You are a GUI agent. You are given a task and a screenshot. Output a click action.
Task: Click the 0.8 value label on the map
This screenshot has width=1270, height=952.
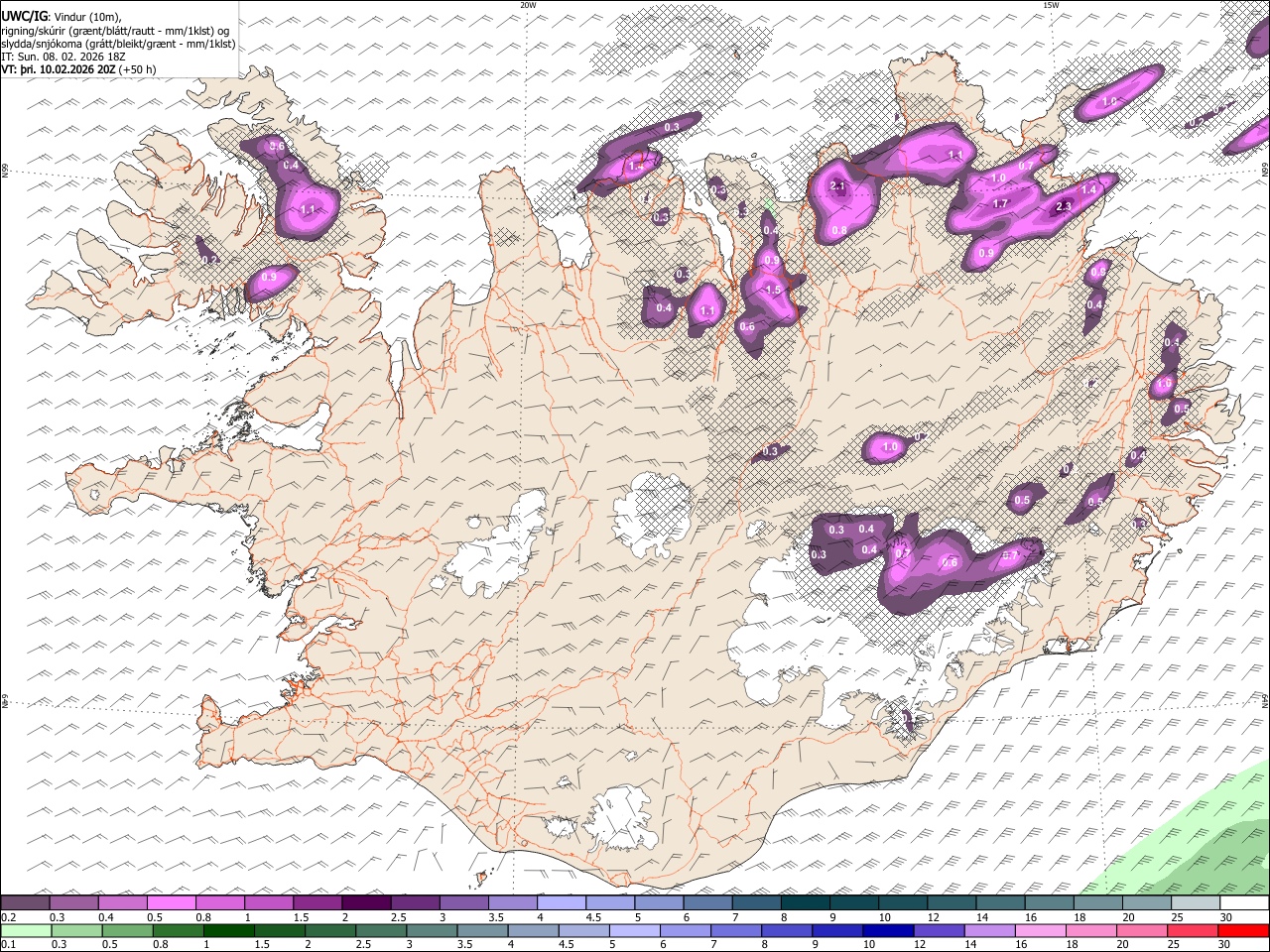[839, 230]
